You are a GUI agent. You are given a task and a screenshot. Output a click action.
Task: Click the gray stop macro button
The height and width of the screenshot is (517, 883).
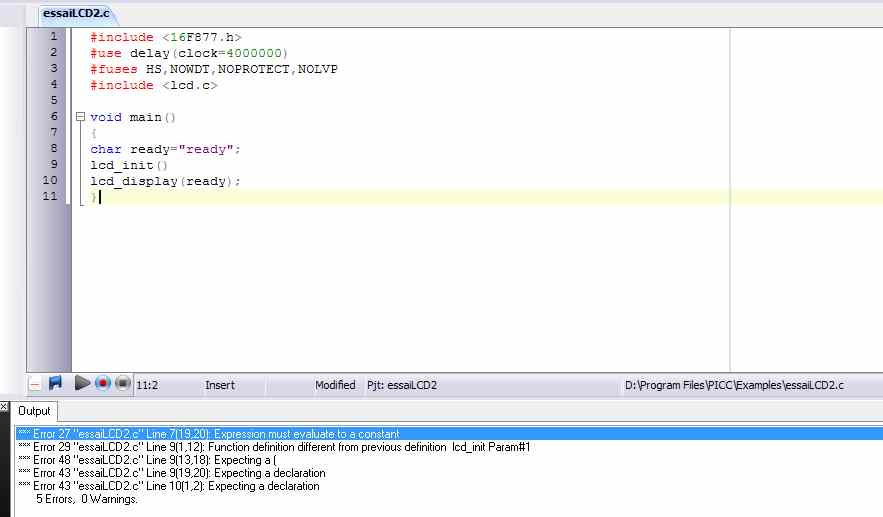tap(123, 384)
